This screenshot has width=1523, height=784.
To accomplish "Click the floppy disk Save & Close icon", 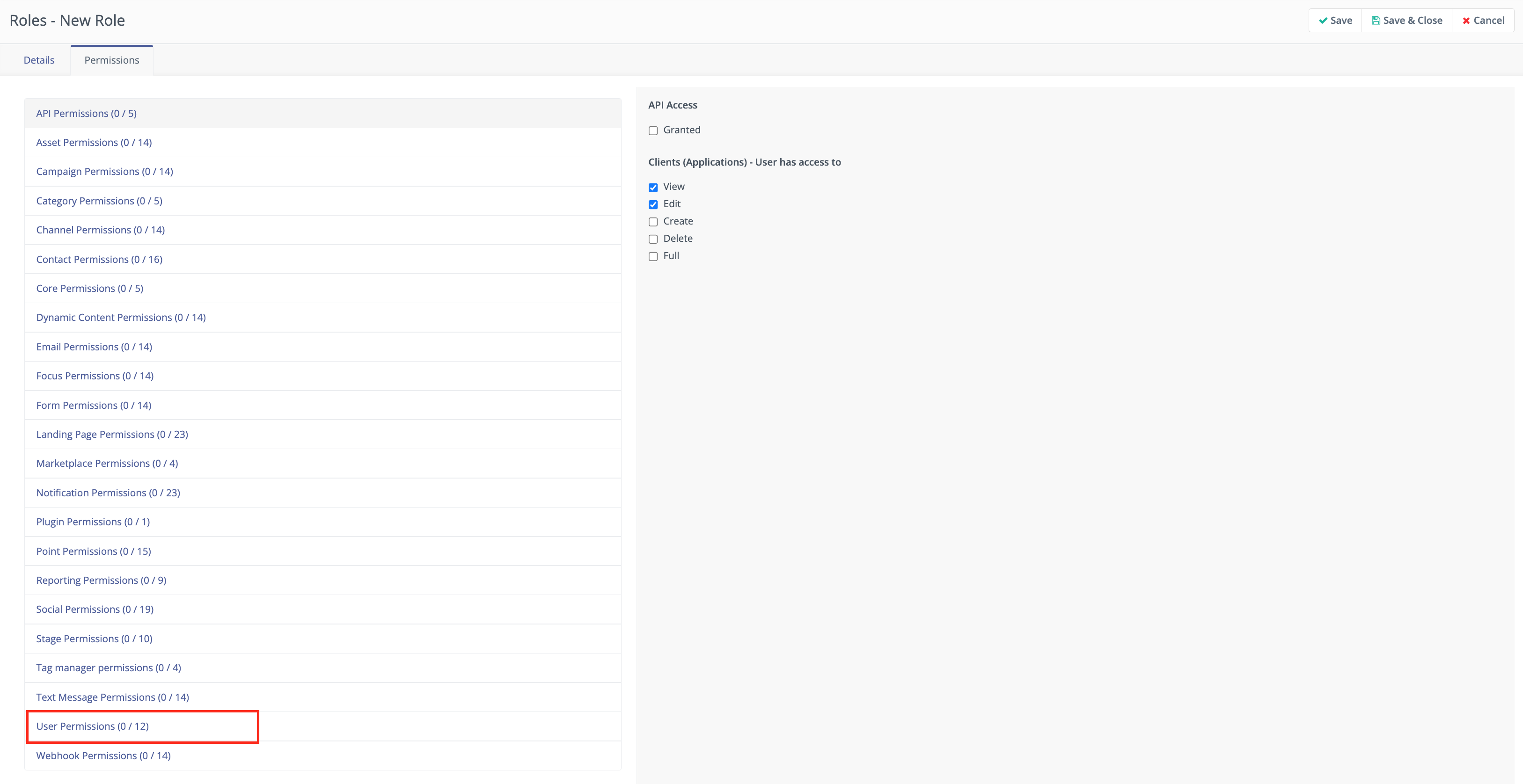I will [x=1376, y=21].
